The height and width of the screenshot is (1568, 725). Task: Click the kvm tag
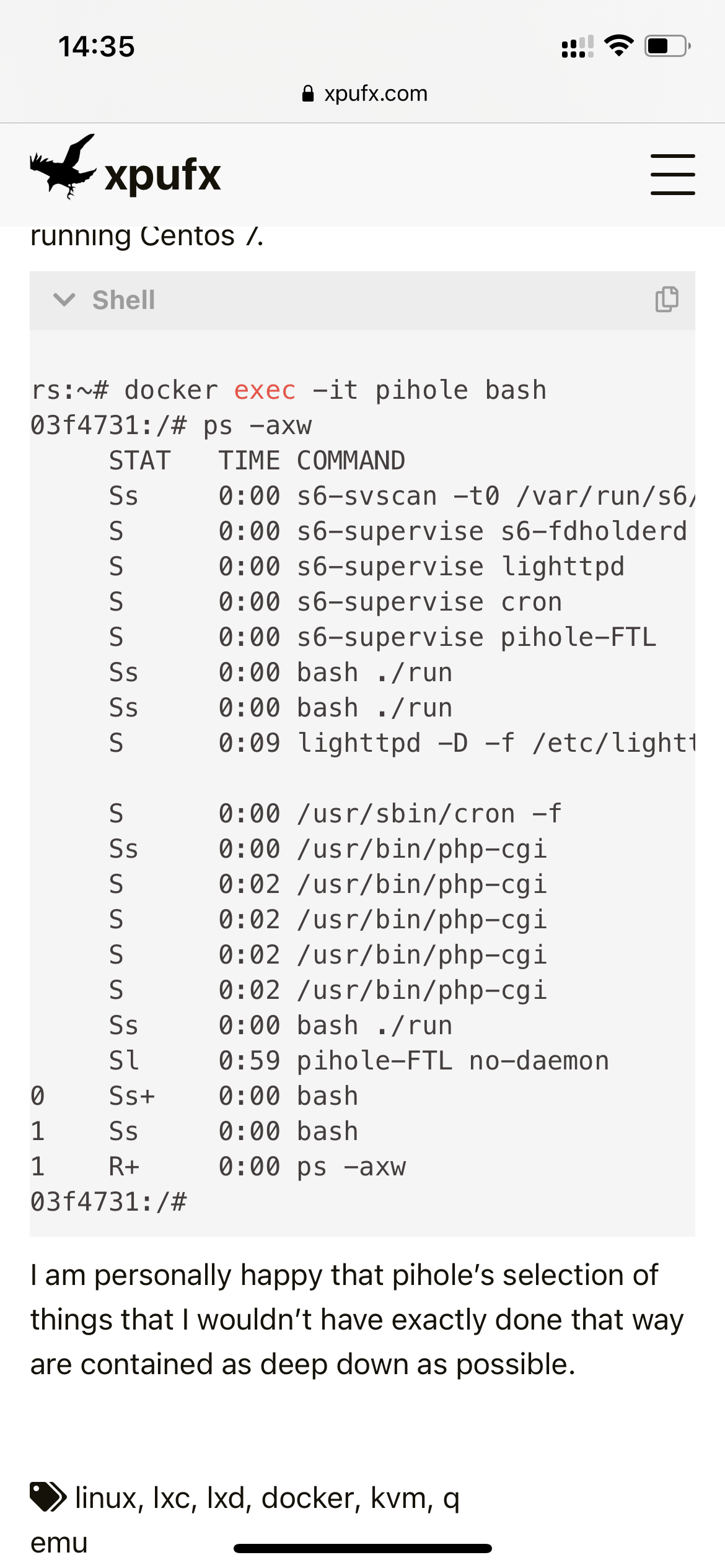point(398,1497)
